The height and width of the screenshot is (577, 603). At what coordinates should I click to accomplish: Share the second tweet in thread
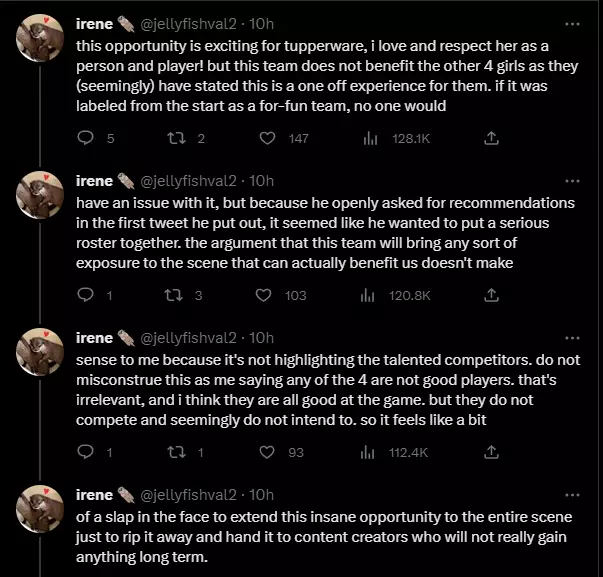[491, 295]
